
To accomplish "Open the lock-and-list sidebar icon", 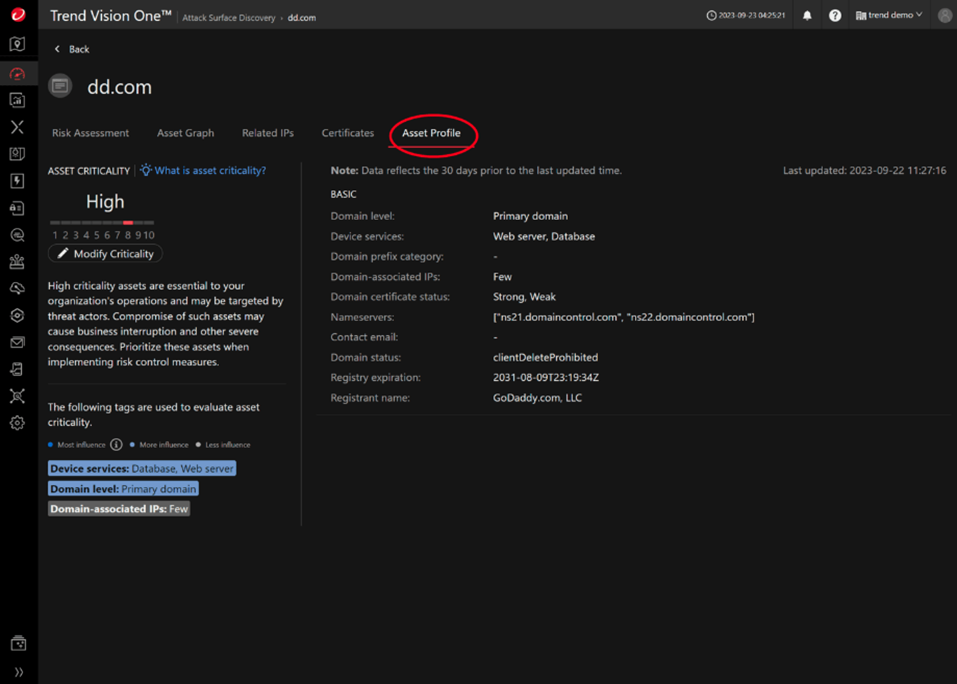I will pyautogui.click(x=18, y=208).
